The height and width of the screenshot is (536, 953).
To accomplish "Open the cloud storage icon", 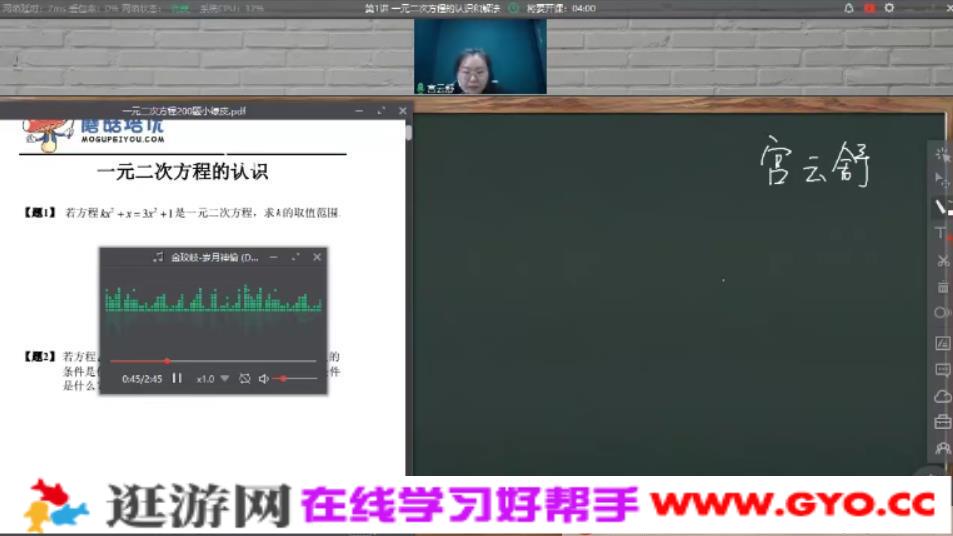I will click(x=942, y=396).
